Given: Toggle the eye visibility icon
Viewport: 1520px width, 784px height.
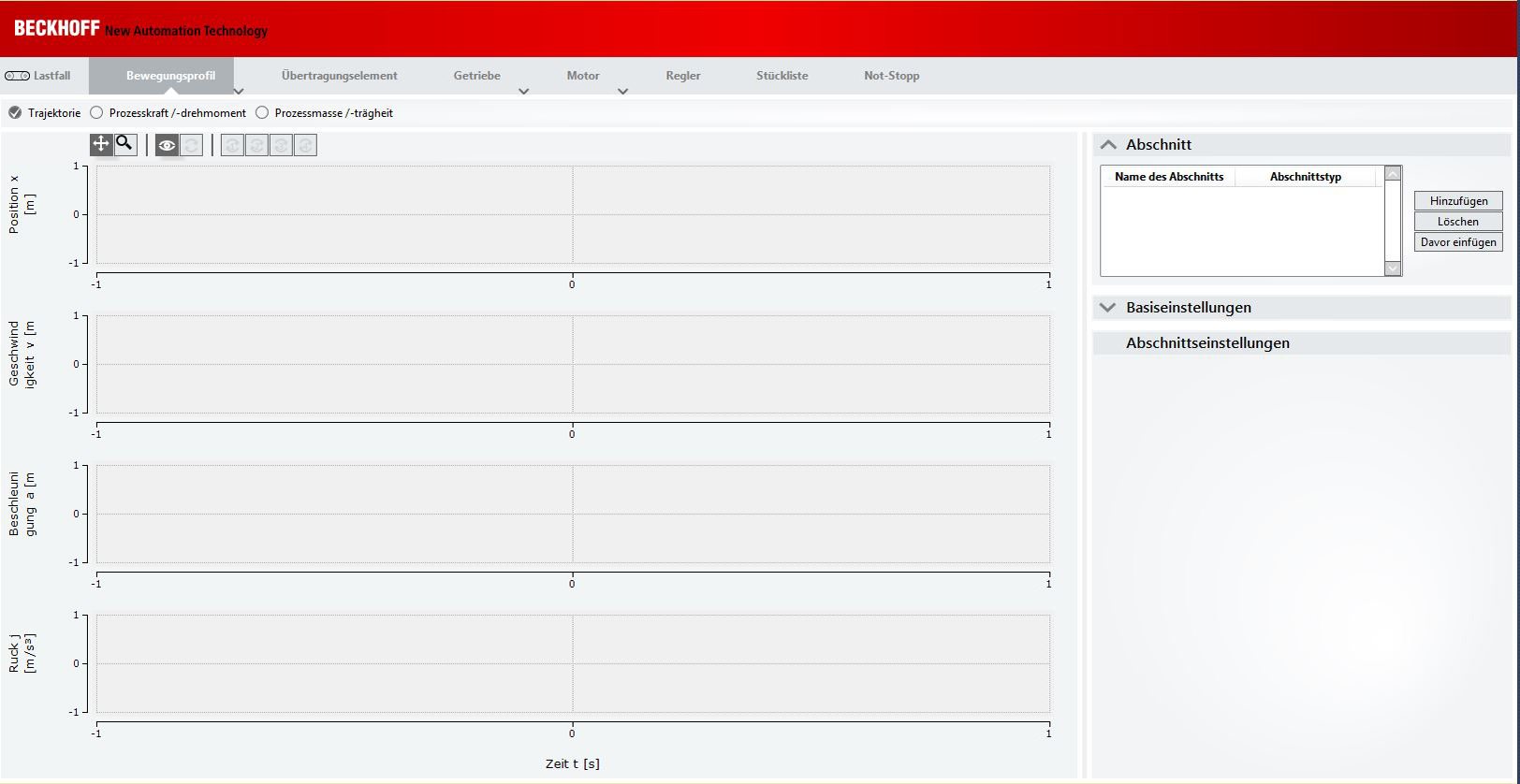Looking at the screenshot, I should click(x=167, y=145).
